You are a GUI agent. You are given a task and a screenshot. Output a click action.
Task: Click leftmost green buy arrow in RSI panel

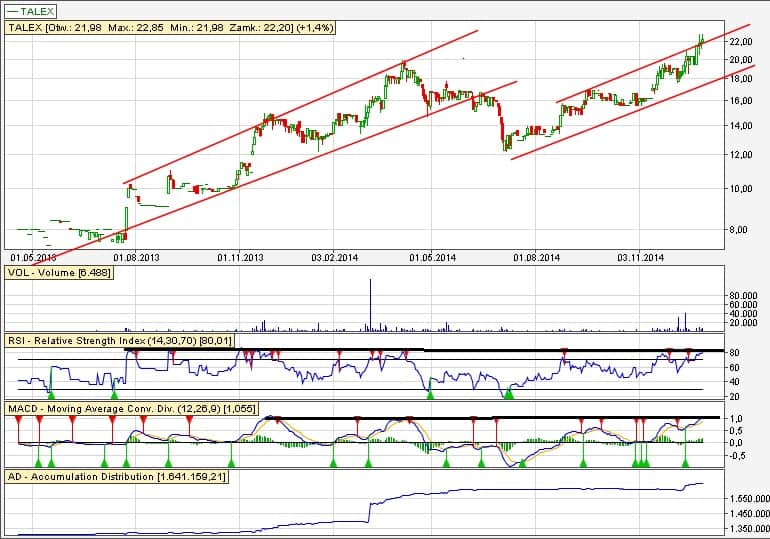click(x=50, y=396)
